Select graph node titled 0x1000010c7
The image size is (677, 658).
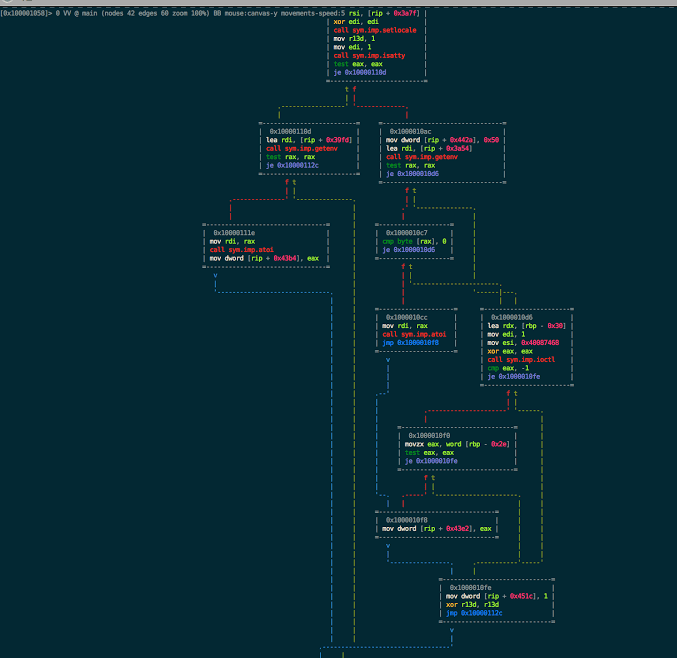[407, 232]
